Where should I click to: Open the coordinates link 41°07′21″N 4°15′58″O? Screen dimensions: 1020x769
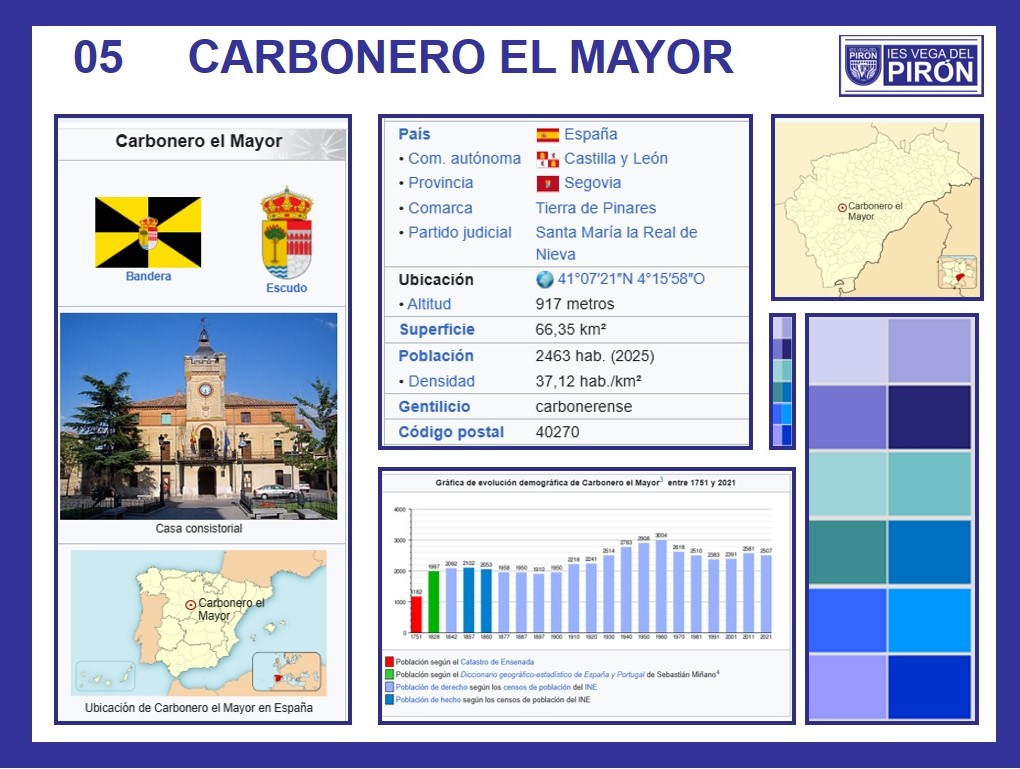[x=632, y=279]
